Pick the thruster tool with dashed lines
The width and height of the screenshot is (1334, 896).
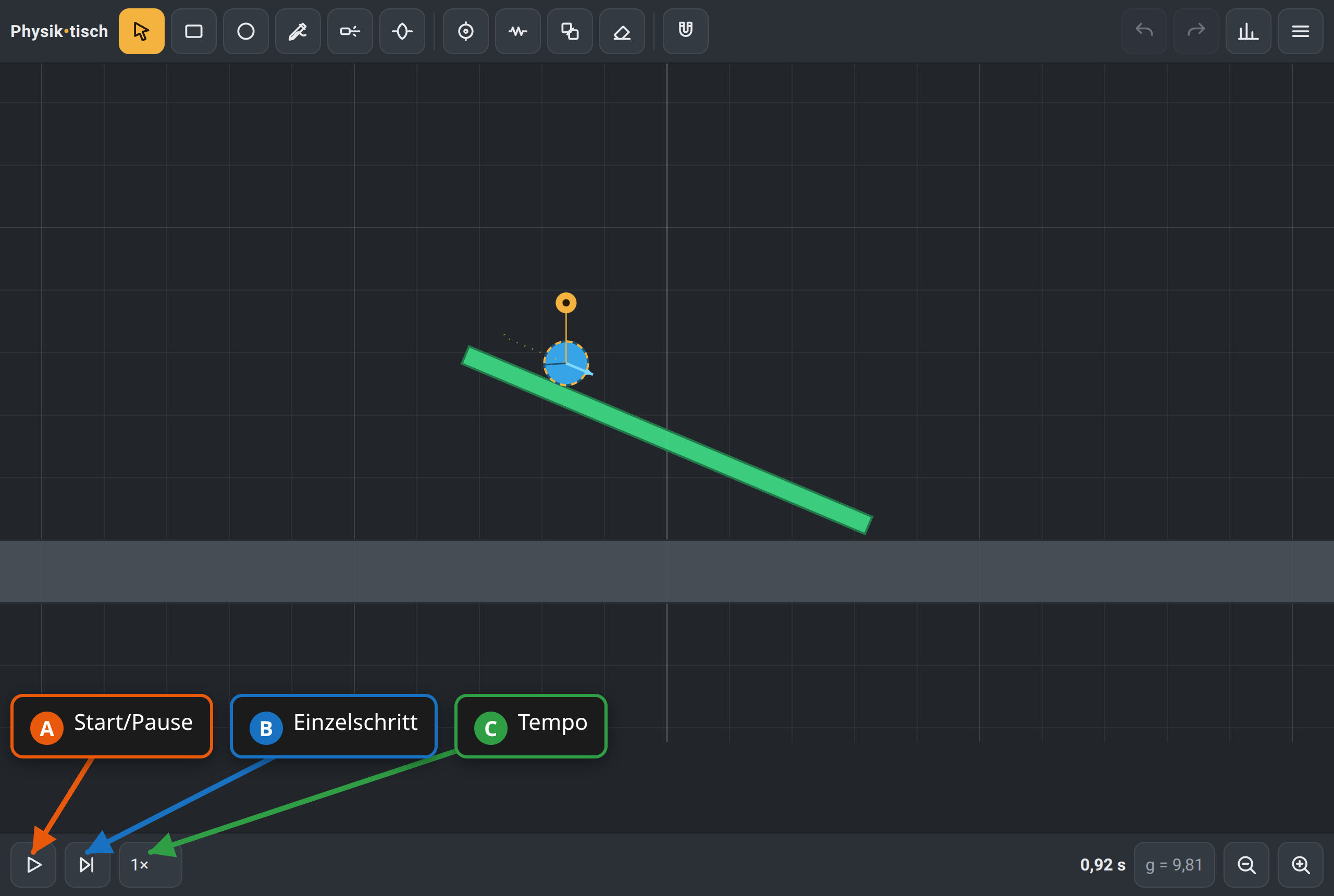coord(350,31)
